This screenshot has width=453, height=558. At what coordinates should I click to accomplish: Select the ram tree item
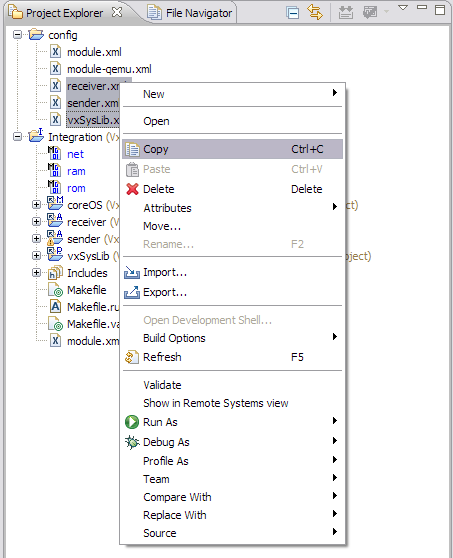point(76,171)
